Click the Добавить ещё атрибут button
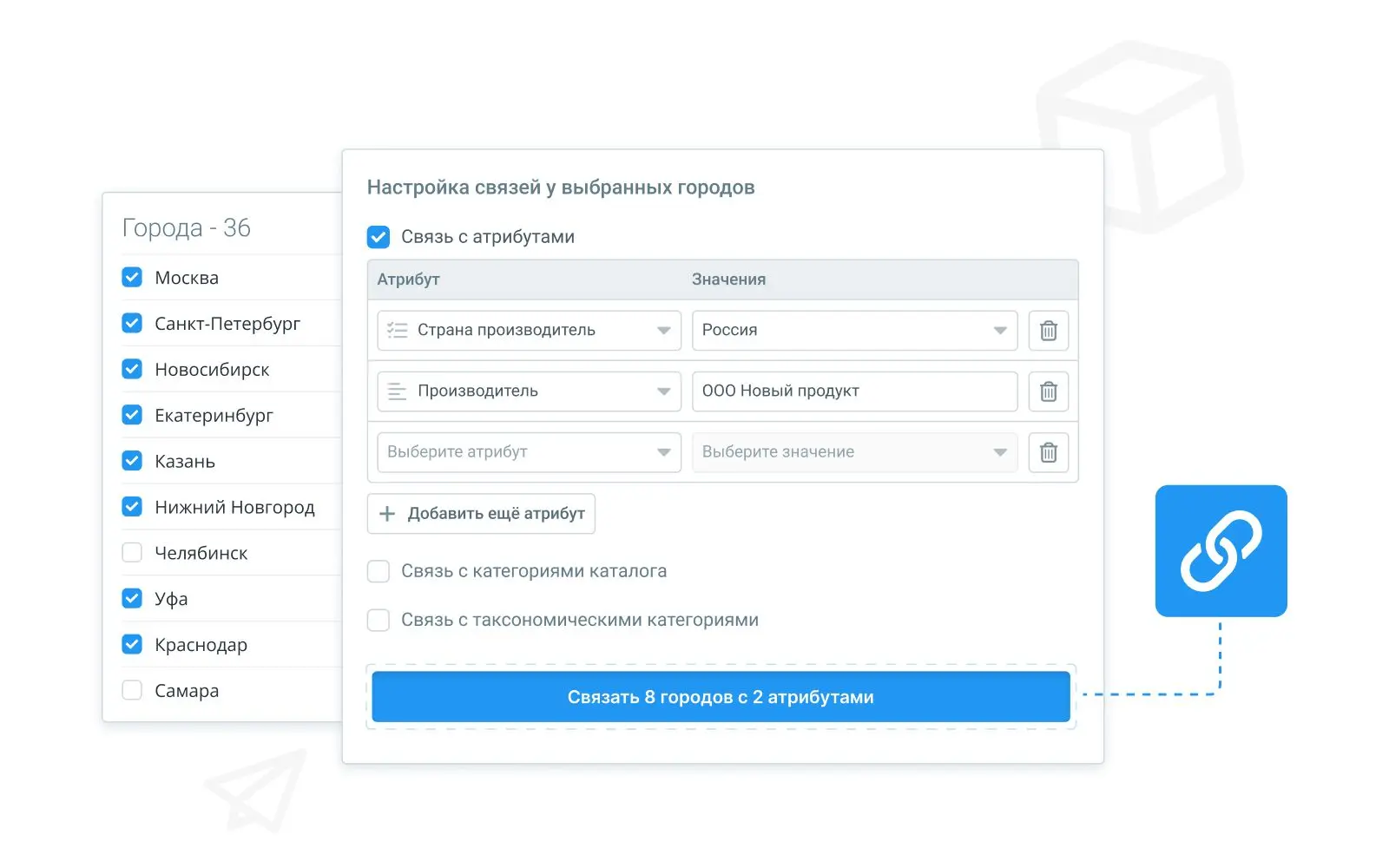The image size is (1389, 868). point(481,514)
